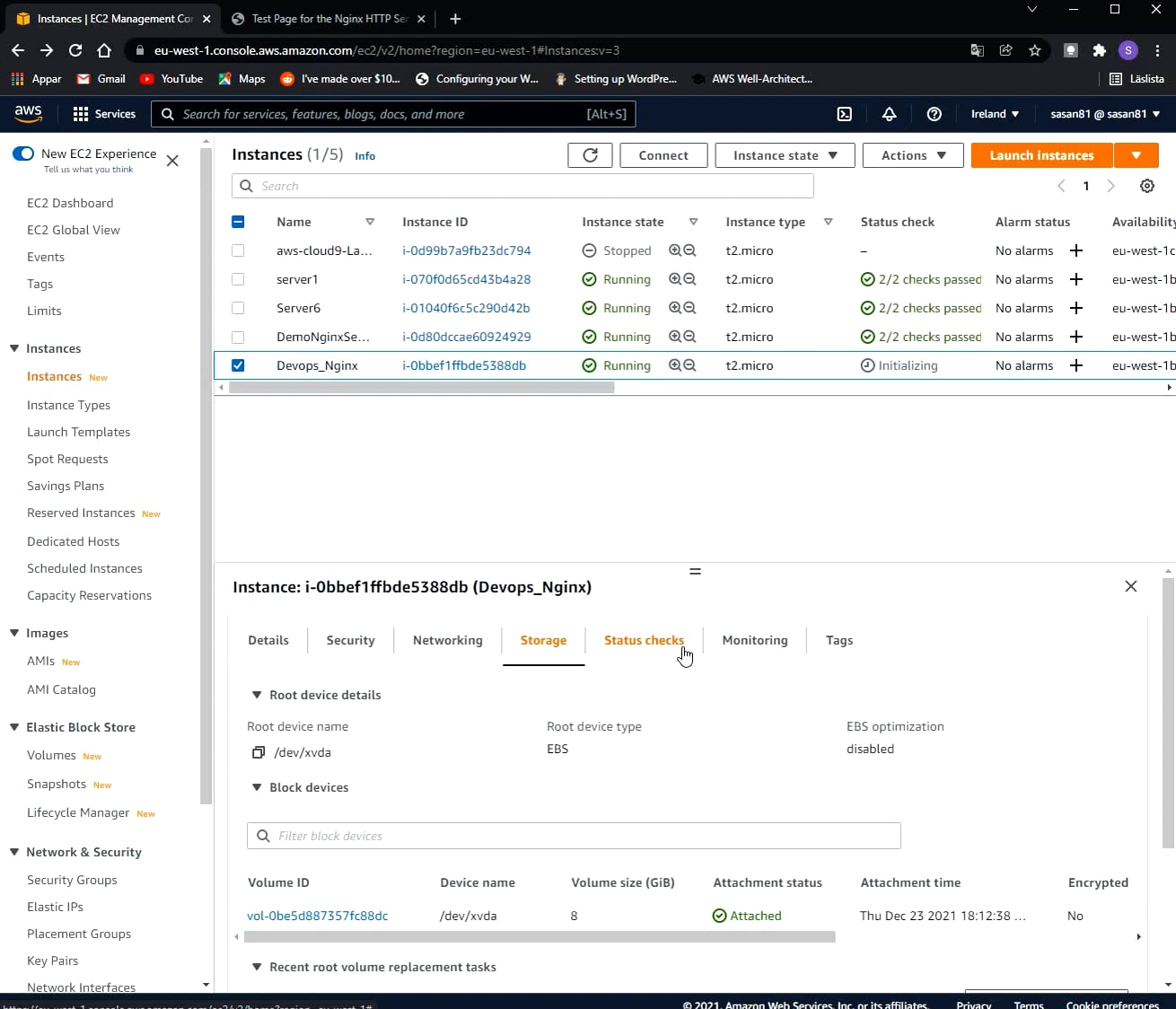Uncheck the Devops_Nginx instance checkbox
Viewport: 1176px width, 1009px height.
pos(238,365)
